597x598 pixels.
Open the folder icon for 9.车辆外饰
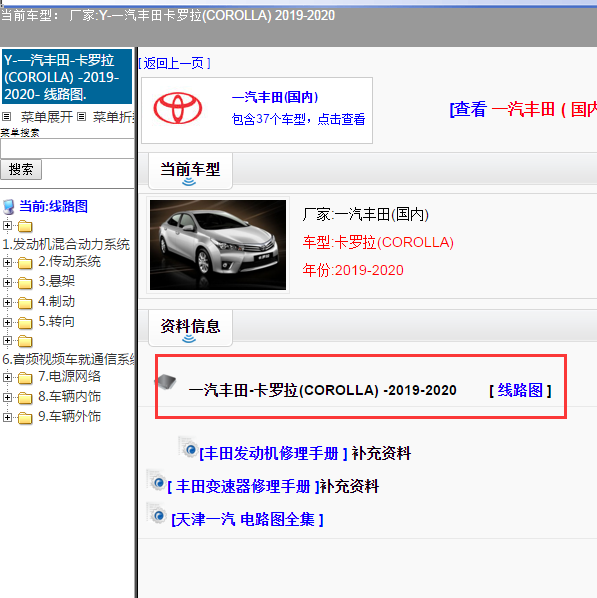pos(25,418)
